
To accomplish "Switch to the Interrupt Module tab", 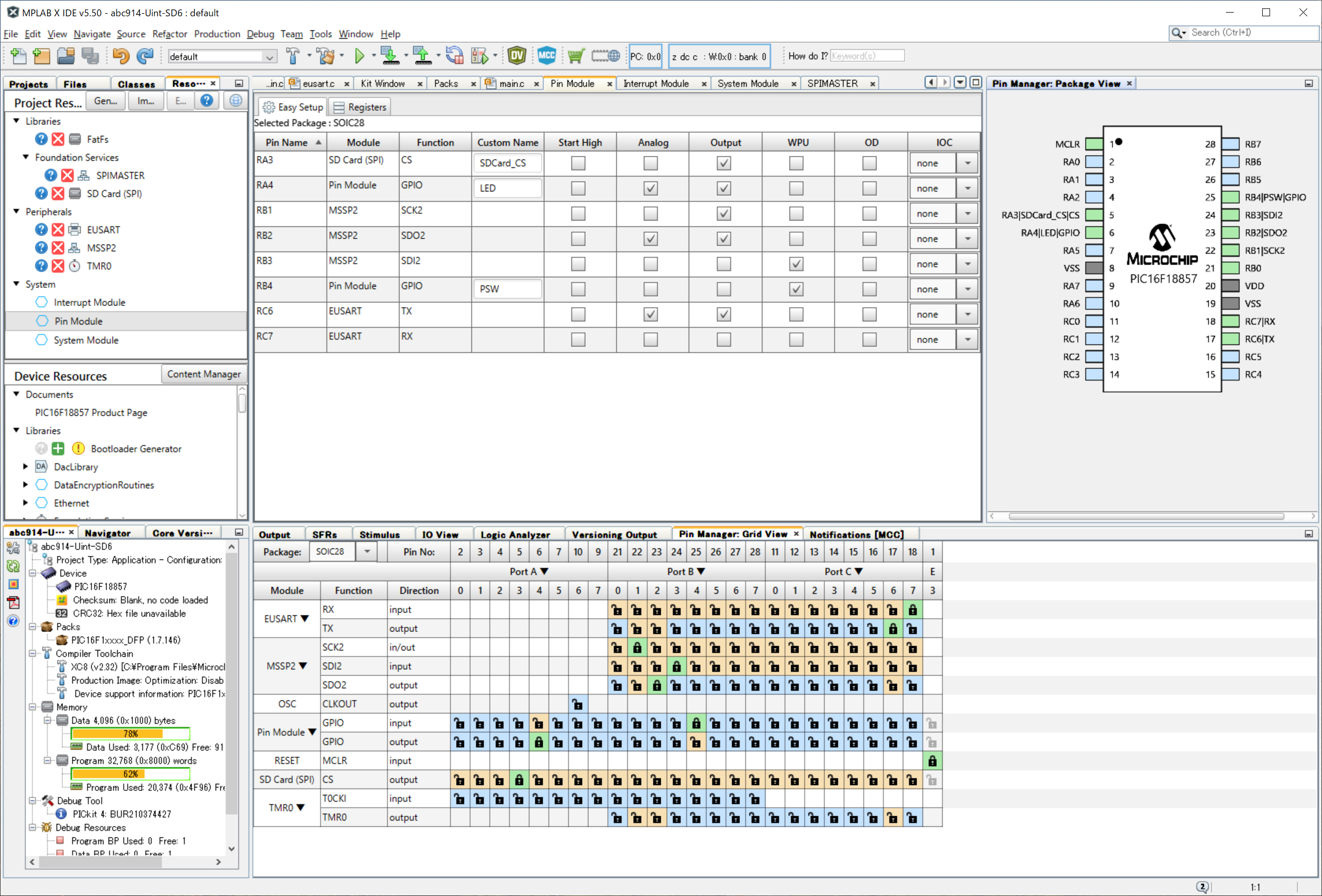I will point(655,83).
